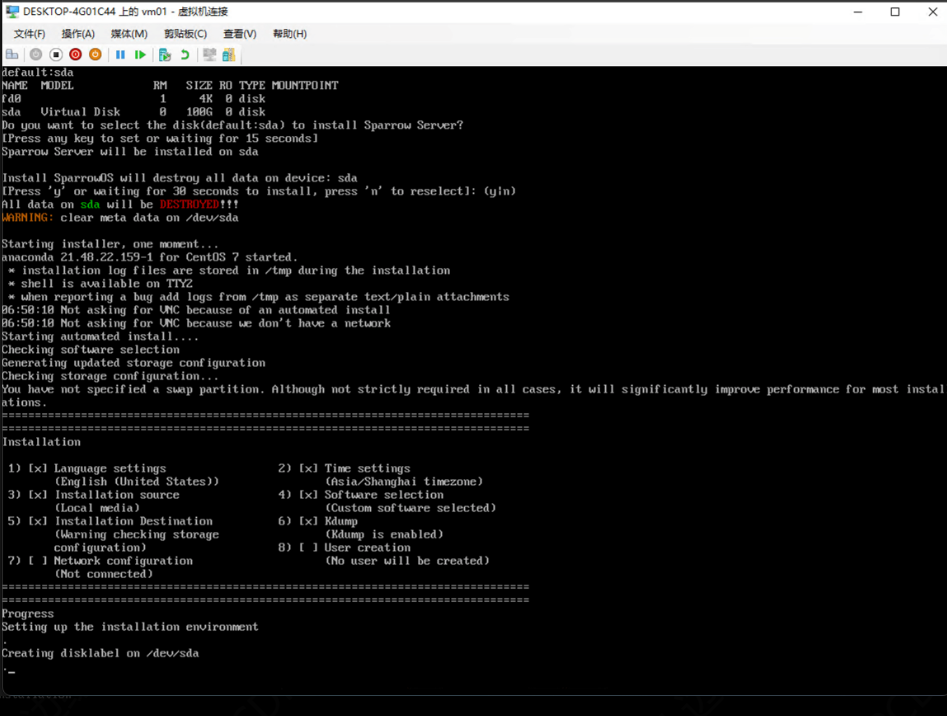Viewport: 947px width, 716px height.
Task: Click the 'Progress' heading
Action: pyautogui.click(x=28, y=615)
